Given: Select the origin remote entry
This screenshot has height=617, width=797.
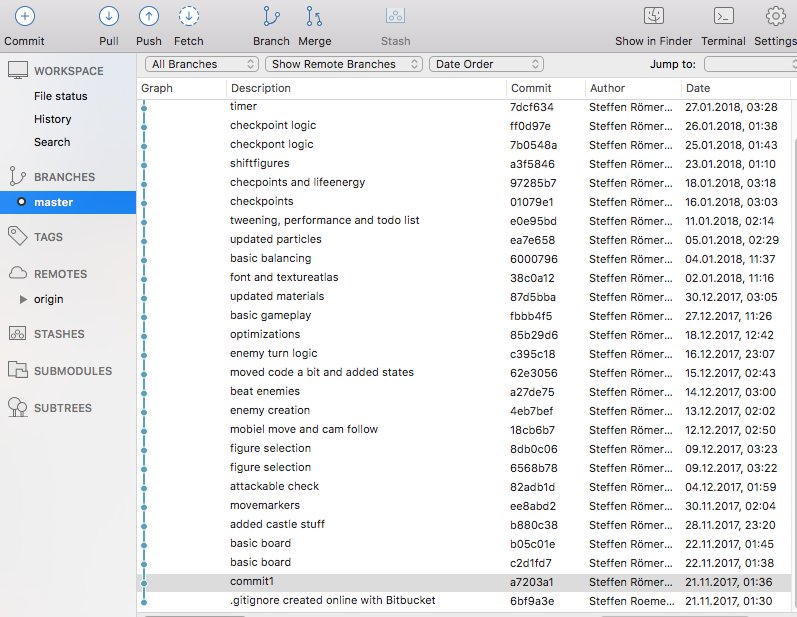Looking at the screenshot, I should (x=49, y=299).
